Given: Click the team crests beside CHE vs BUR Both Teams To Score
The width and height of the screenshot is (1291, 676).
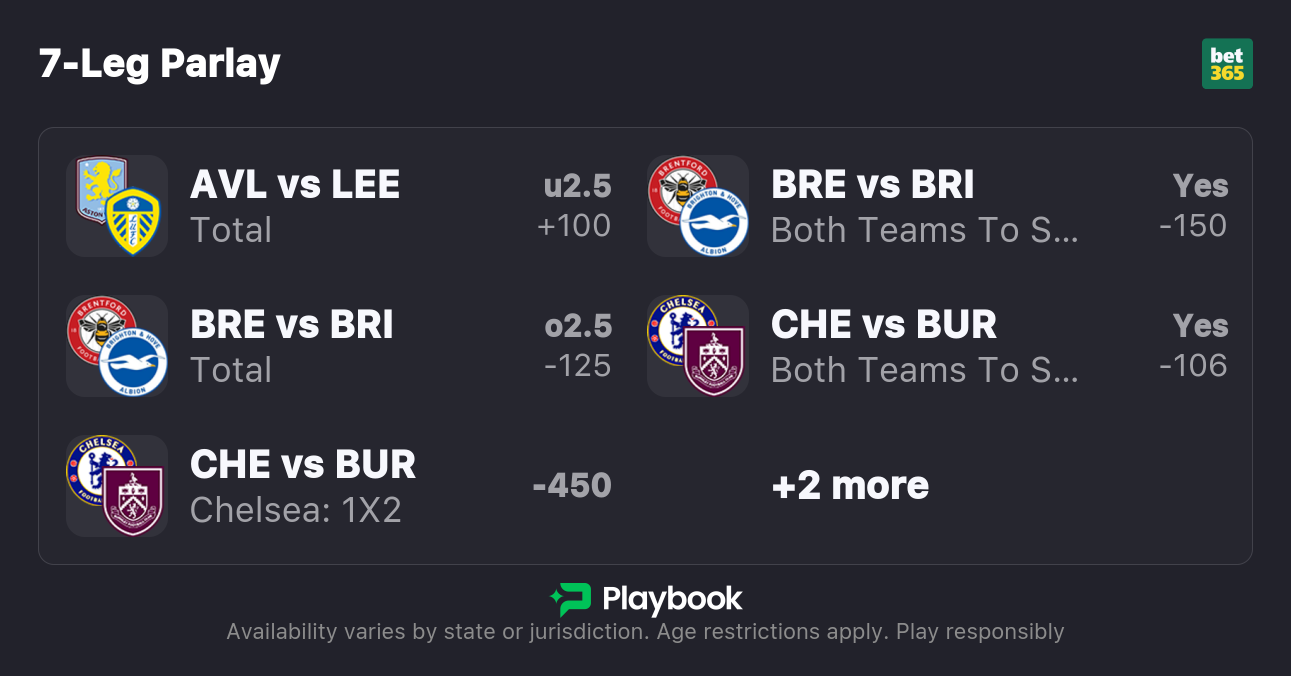Looking at the screenshot, I should (698, 346).
